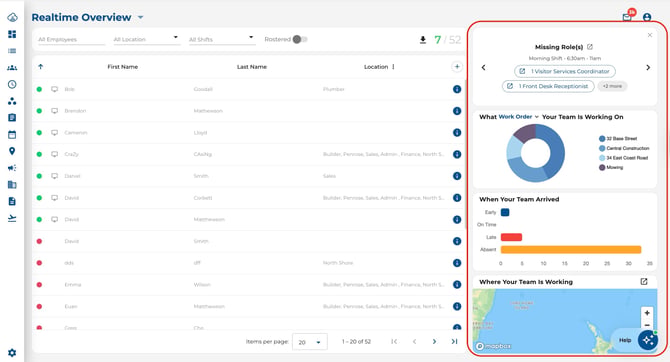Image resolution: width=670 pixels, height=362 pixels.
Task: Click the Mowing legend swatch
Action: (x=602, y=168)
